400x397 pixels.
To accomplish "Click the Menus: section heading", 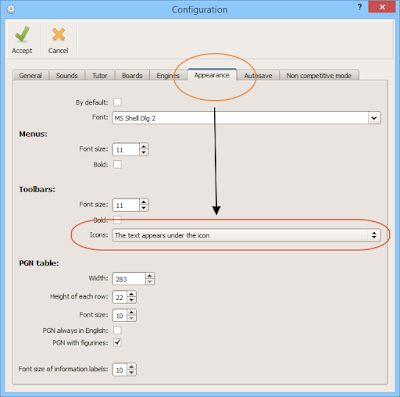I will tap(33, 134).
